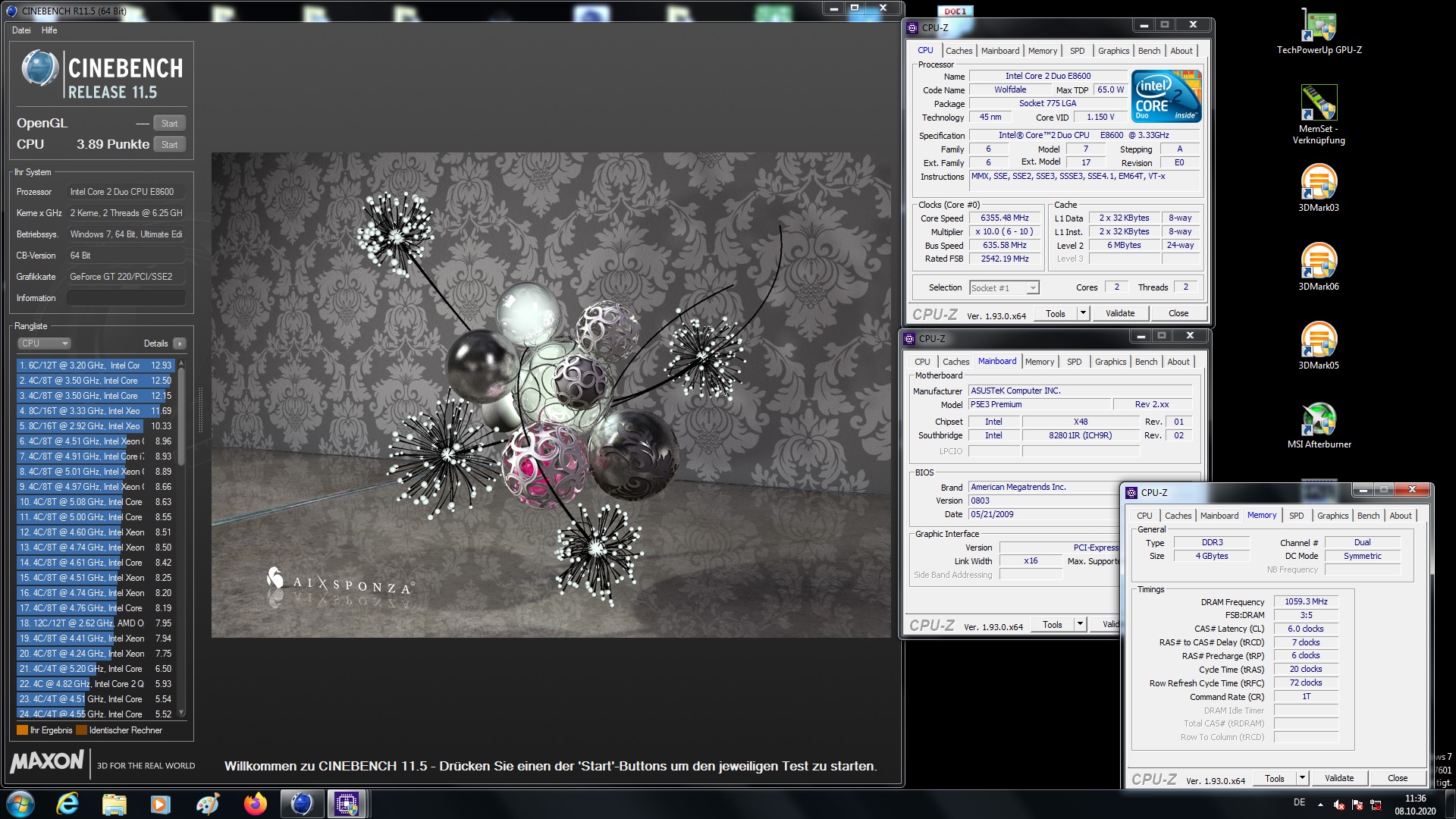Image resolution: width=1456 pixels, height=819 pixels.
Task: Click Validate in Memory CPU-Z window
Action: [x=1339, y=778]
